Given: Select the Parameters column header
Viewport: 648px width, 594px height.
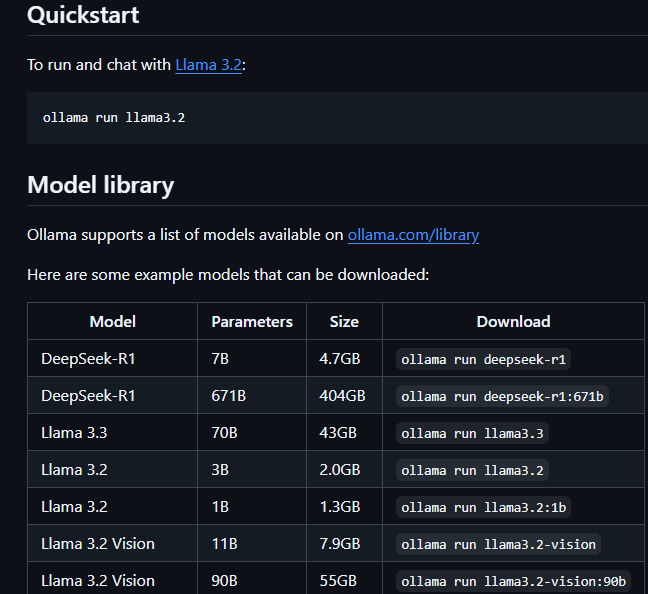Looking at the screenshot, I should click(x=252, y=322).
